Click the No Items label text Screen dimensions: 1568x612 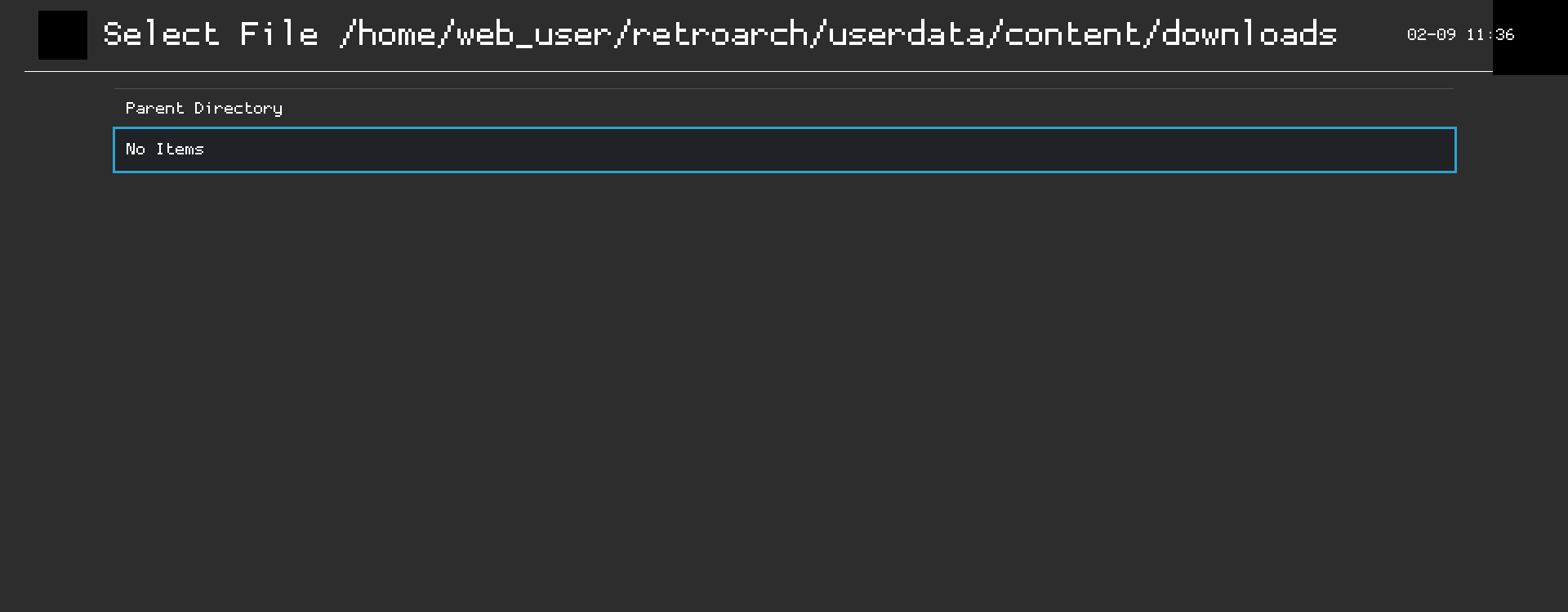[164, 150]
